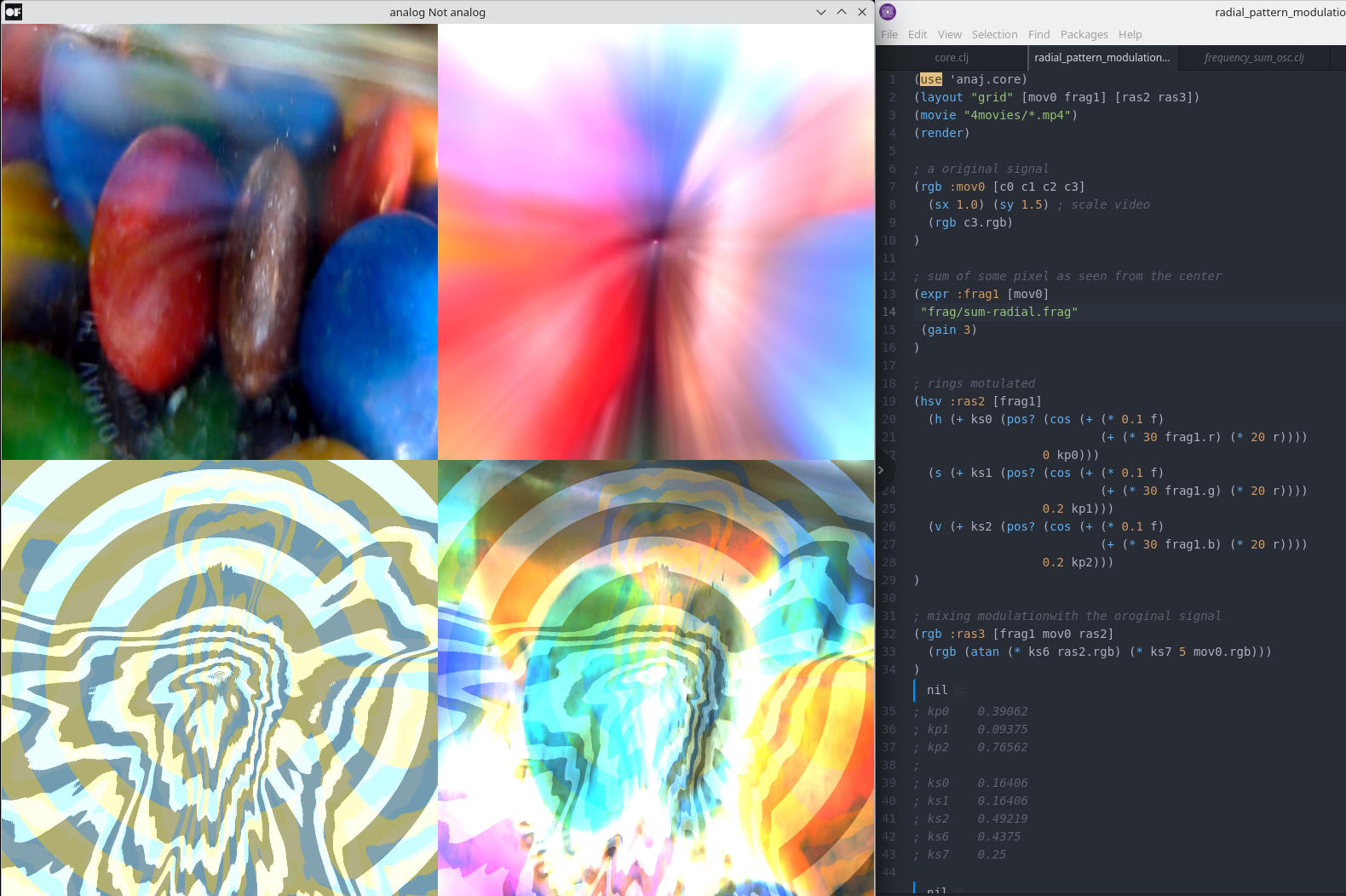The width and height of the screenshot is (1346, 896).
Task: Click the mixed modulation output panel
Action: coord(656,678)
